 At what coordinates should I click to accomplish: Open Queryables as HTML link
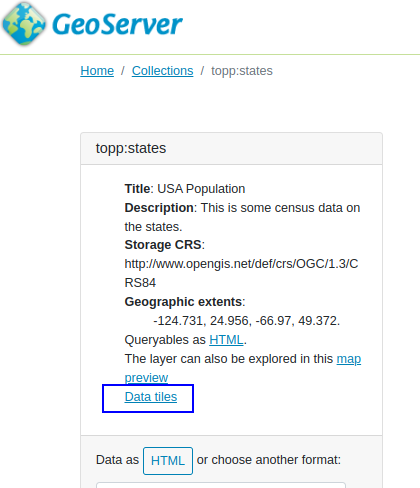[226, 340]
